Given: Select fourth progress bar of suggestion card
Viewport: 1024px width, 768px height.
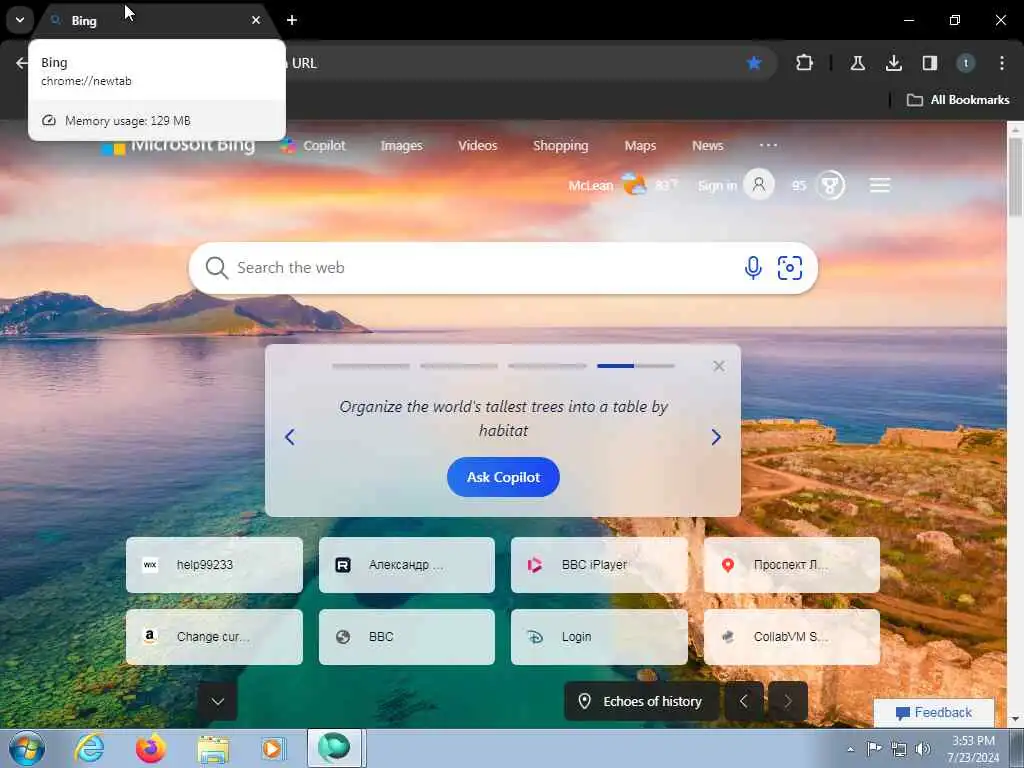Looking at the screenshot, I should tap(635, 366).
